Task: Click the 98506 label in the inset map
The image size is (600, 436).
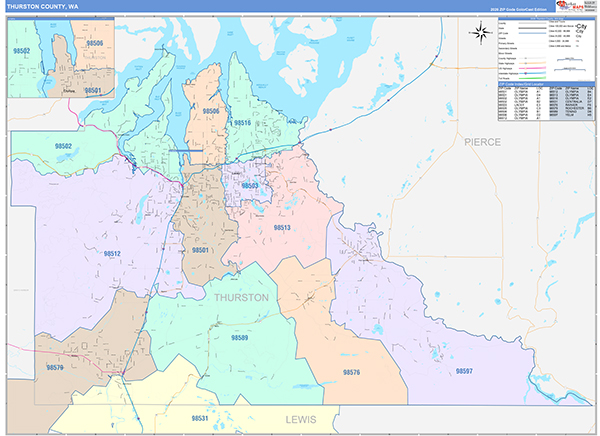Action: point(95,43)
